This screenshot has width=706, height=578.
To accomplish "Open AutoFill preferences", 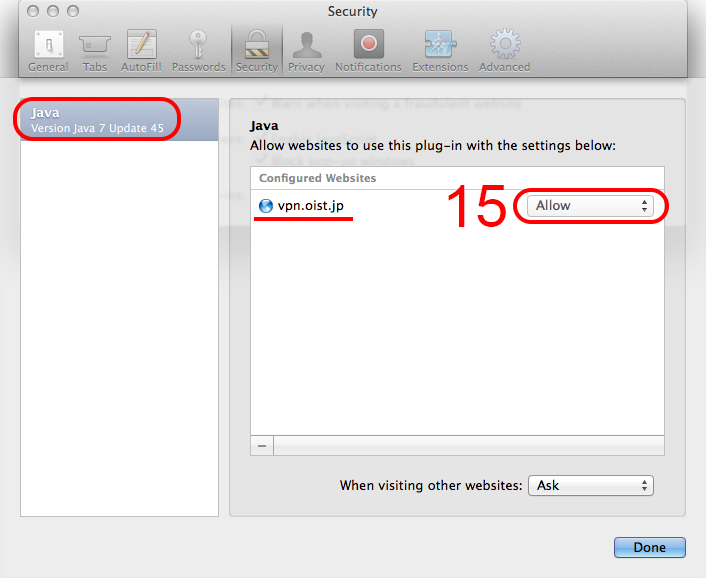I will pos(142,50).
